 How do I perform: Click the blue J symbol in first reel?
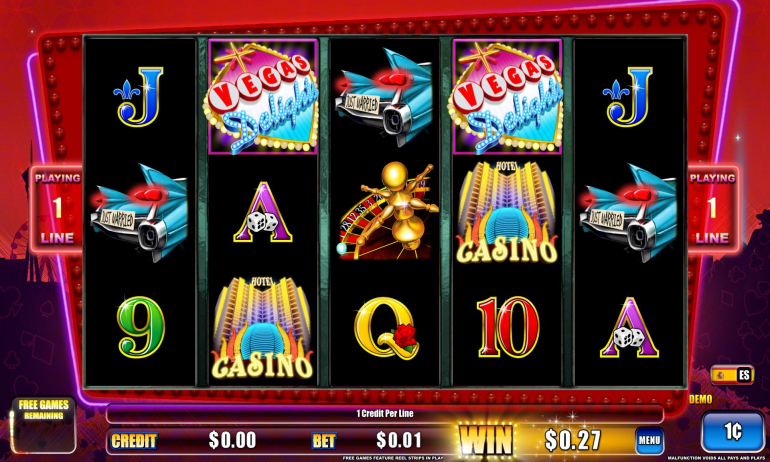tap(139, 97)
